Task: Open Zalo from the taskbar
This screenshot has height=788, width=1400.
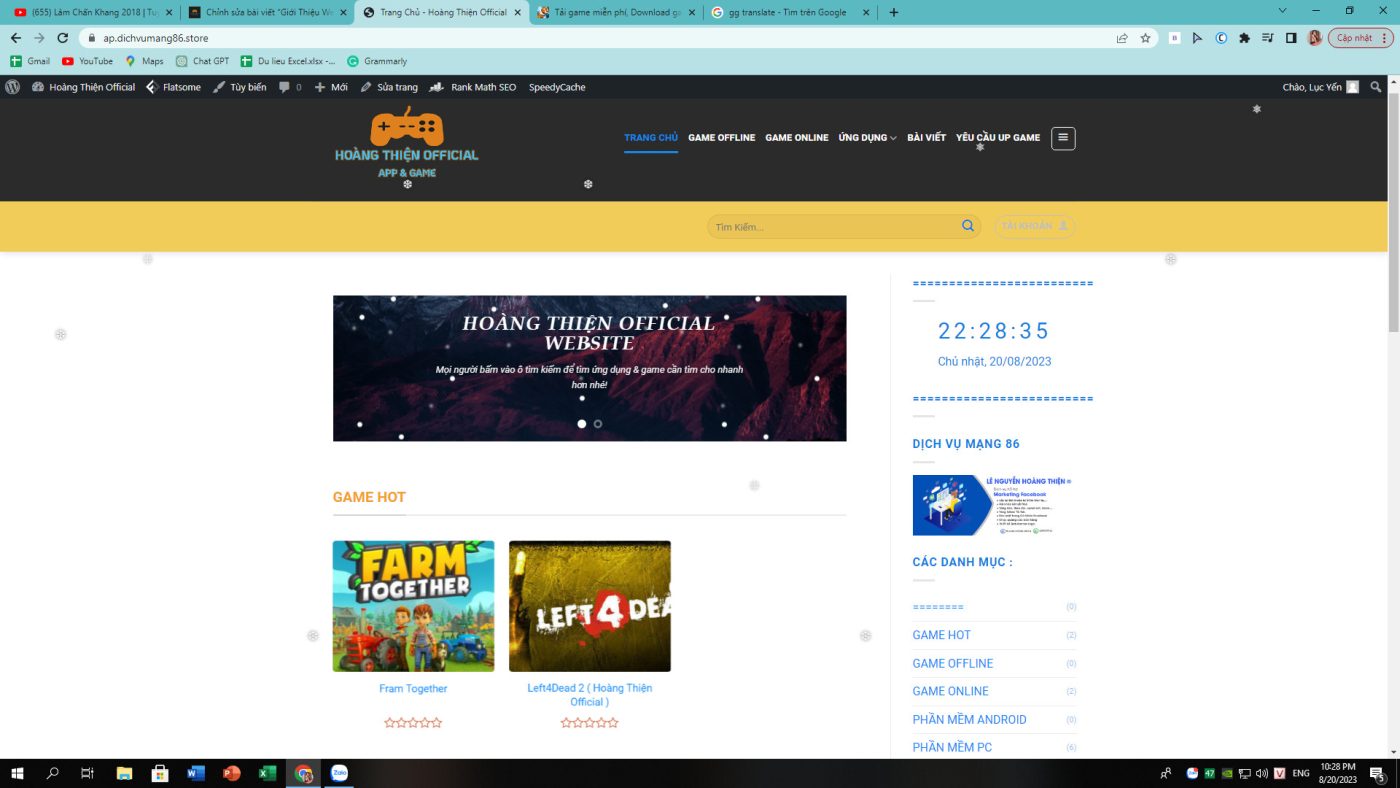Action: [339, 773]
